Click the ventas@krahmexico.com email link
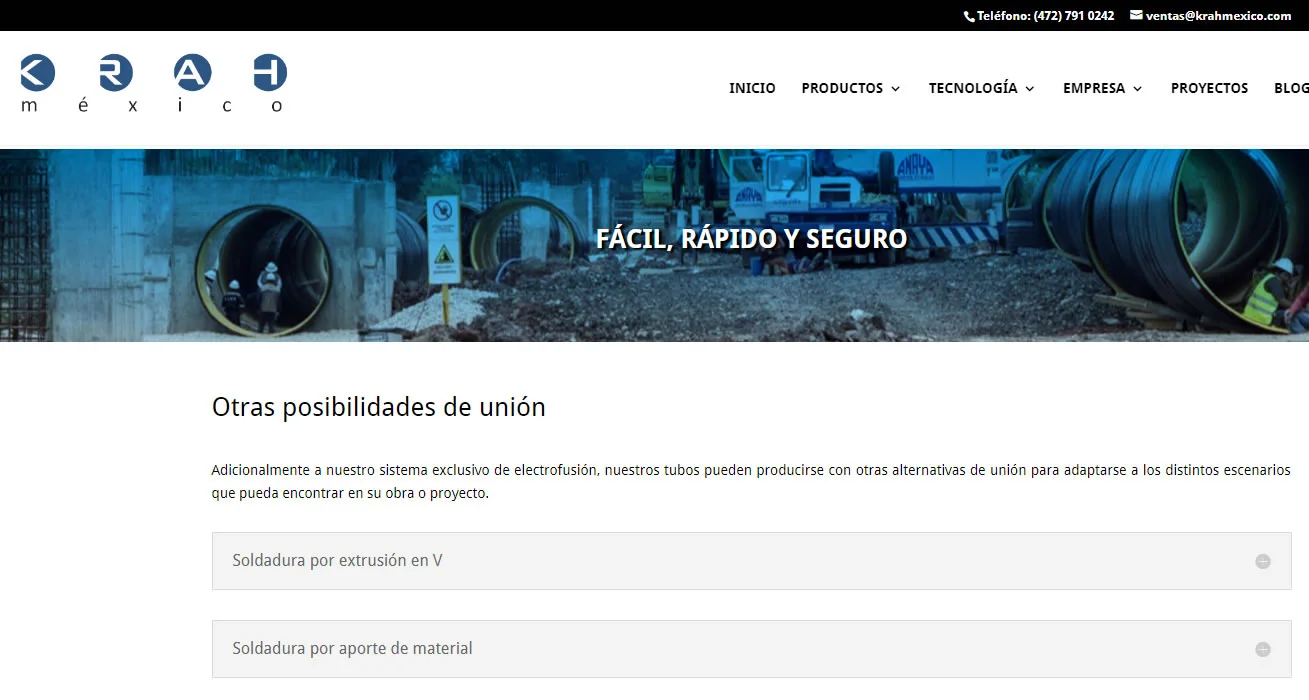Screen dimensions: 1309x700 tap(1218, 16)
